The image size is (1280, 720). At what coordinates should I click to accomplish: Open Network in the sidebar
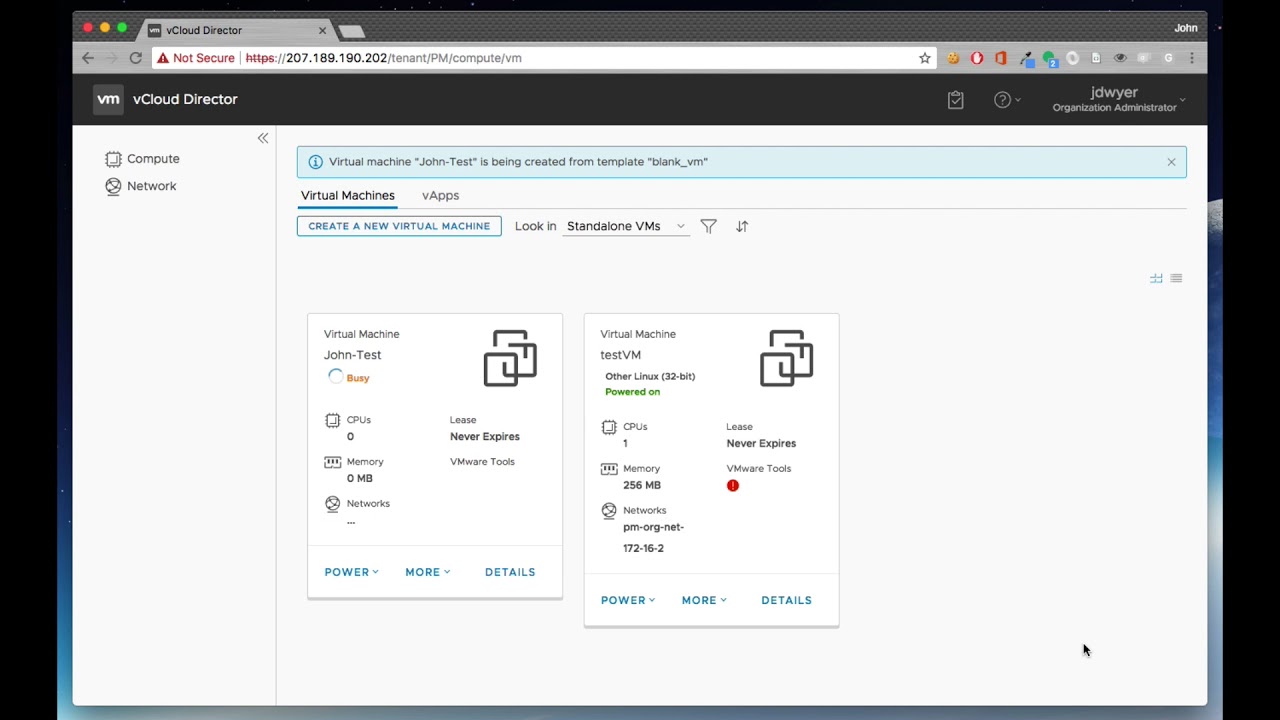pos(151,186)
